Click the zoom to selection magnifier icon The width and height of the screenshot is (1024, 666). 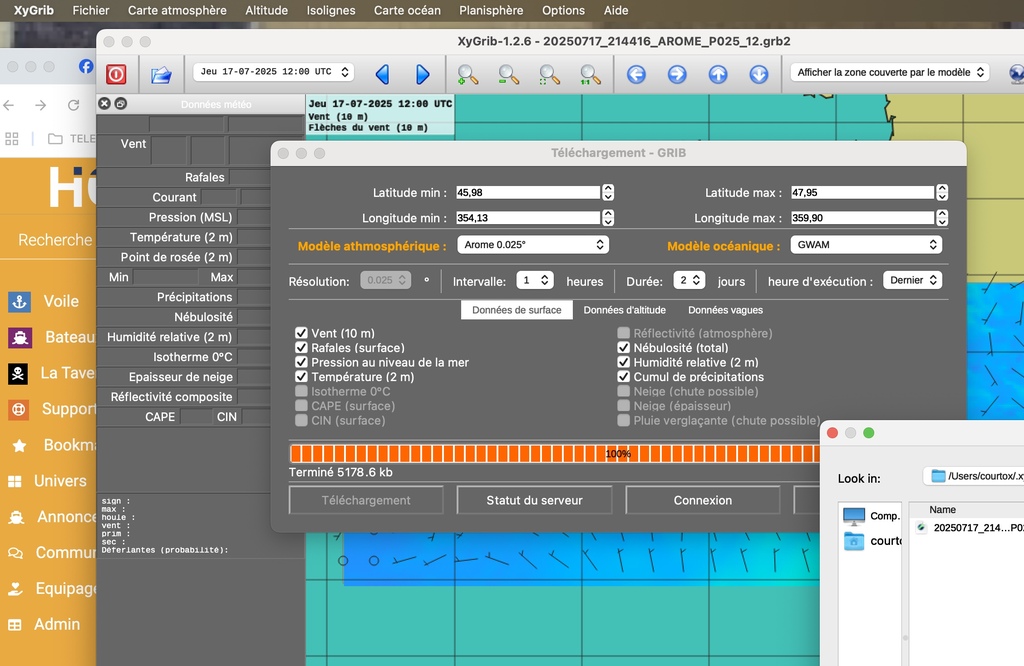549,74
